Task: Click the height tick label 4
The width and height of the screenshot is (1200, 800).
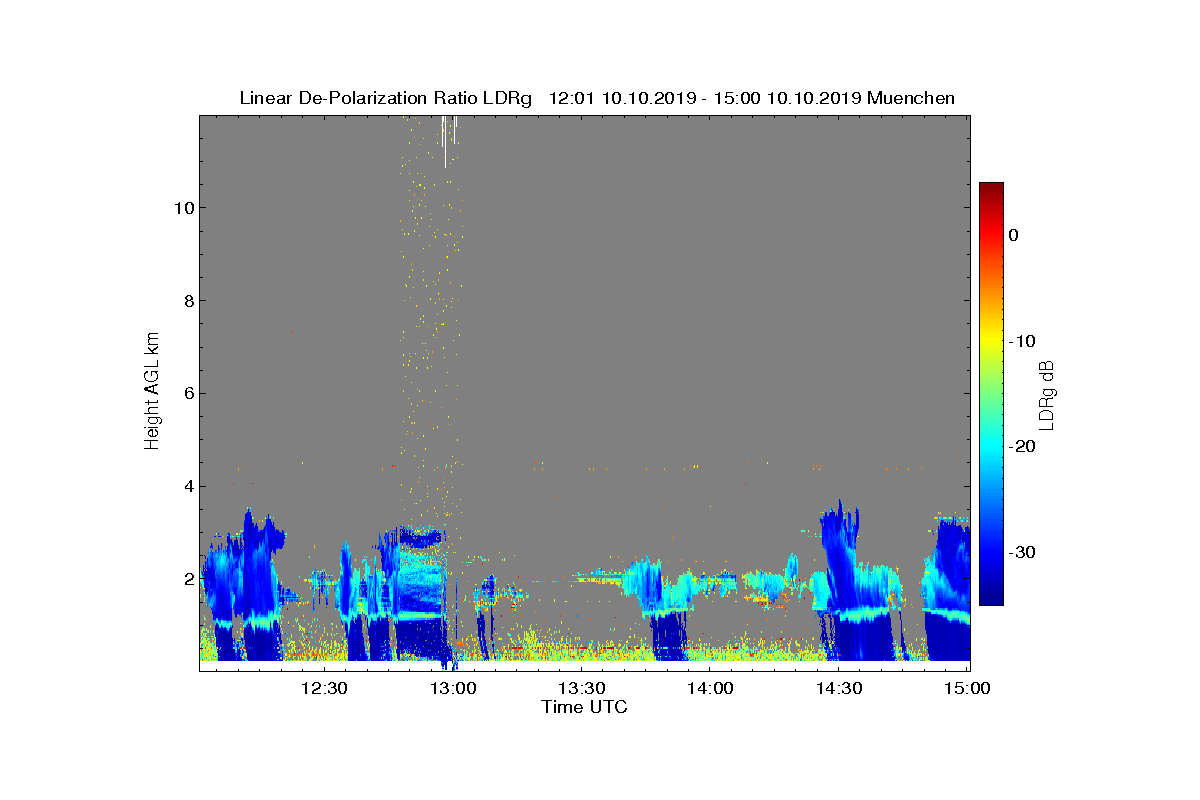Action: point(187,486)
